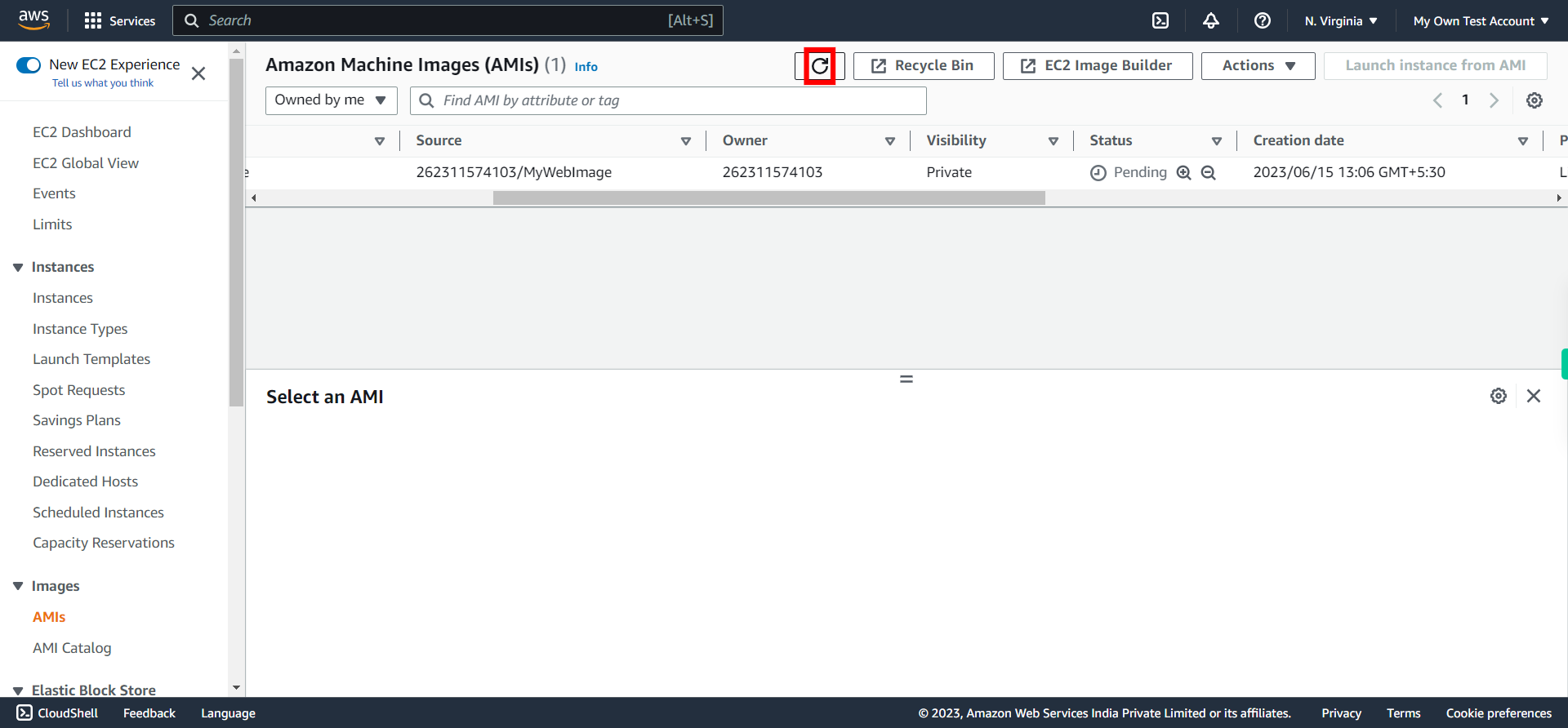The width and height of the screenshot is (1568, 728).
Task: Sort by the Source column arrow
Action: point(686,141)
